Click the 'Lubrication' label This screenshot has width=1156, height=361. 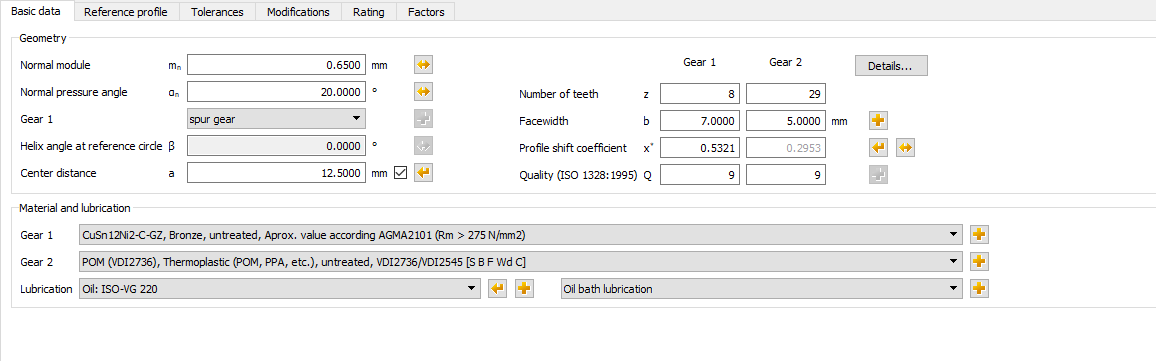click(45, 289)
